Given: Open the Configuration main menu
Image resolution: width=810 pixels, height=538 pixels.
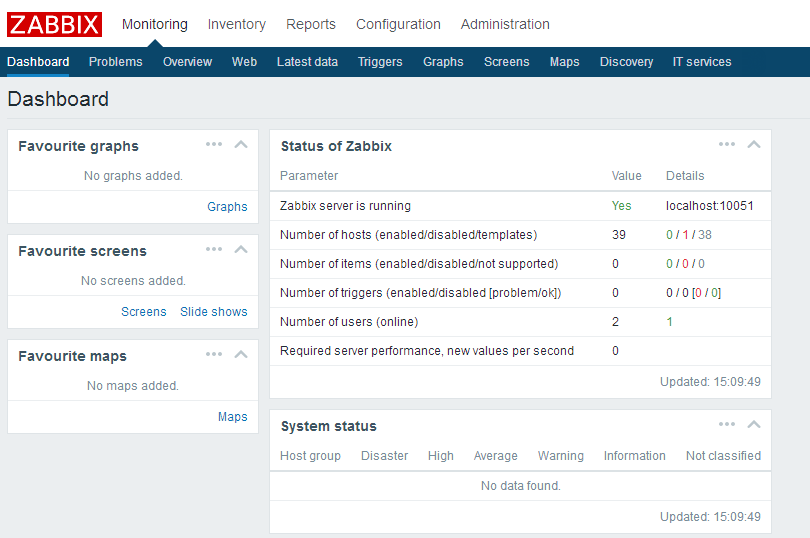Looking at the screenshot, I should pyautogui.click(x=398, y=24).
